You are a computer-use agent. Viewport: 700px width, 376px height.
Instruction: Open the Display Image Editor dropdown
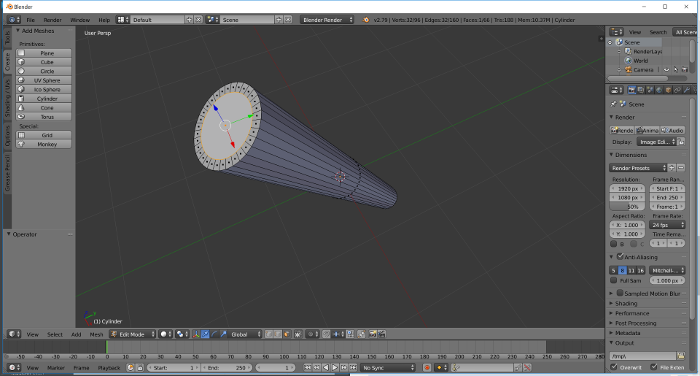656,142
